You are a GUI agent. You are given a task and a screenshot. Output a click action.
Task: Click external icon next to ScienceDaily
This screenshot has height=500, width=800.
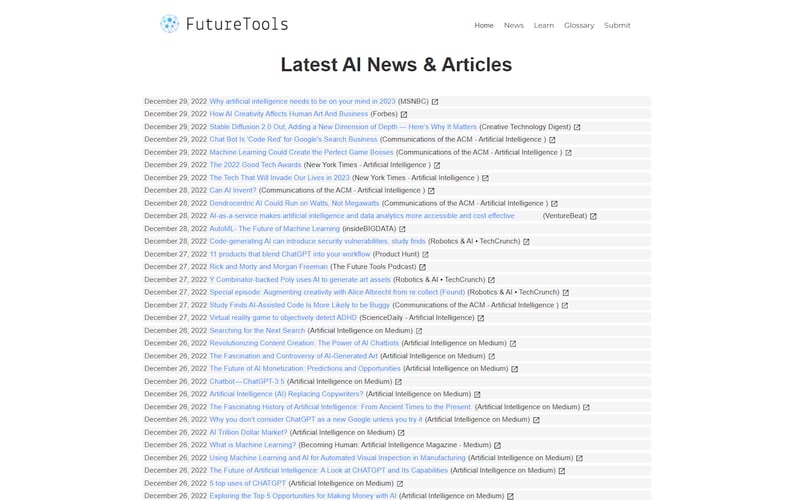click(x=481, y=318)
